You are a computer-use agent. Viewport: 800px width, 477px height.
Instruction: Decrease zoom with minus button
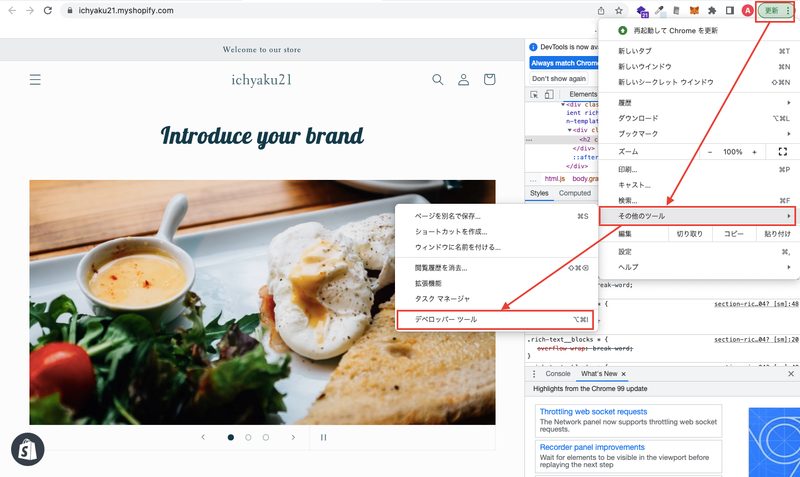(x=710, y=152)
